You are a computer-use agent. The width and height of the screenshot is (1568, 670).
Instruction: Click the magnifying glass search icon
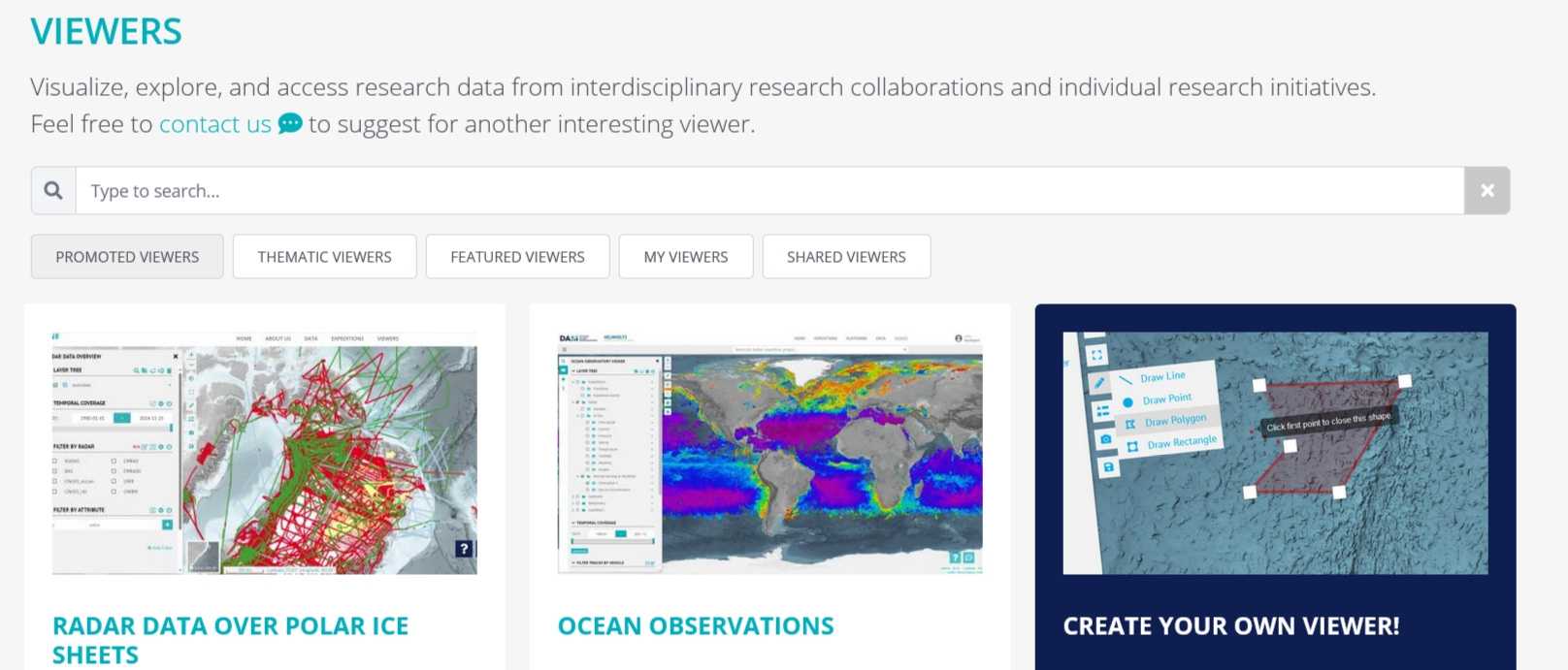click(53, 191)
